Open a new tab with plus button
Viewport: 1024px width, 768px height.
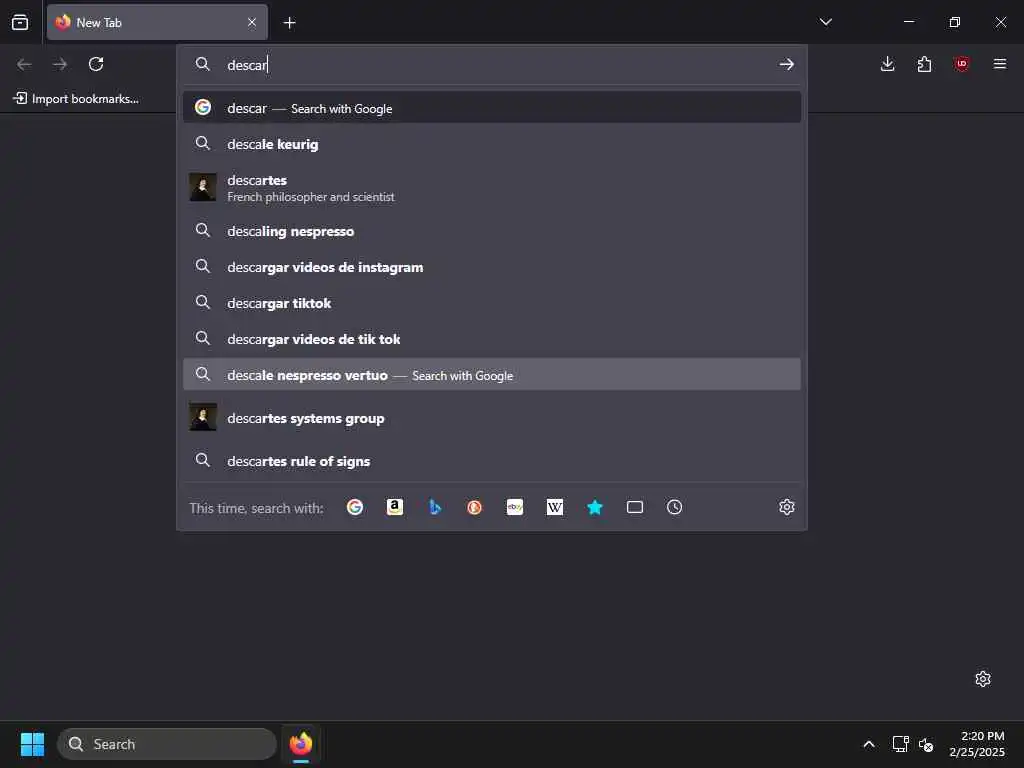[289, 23]
